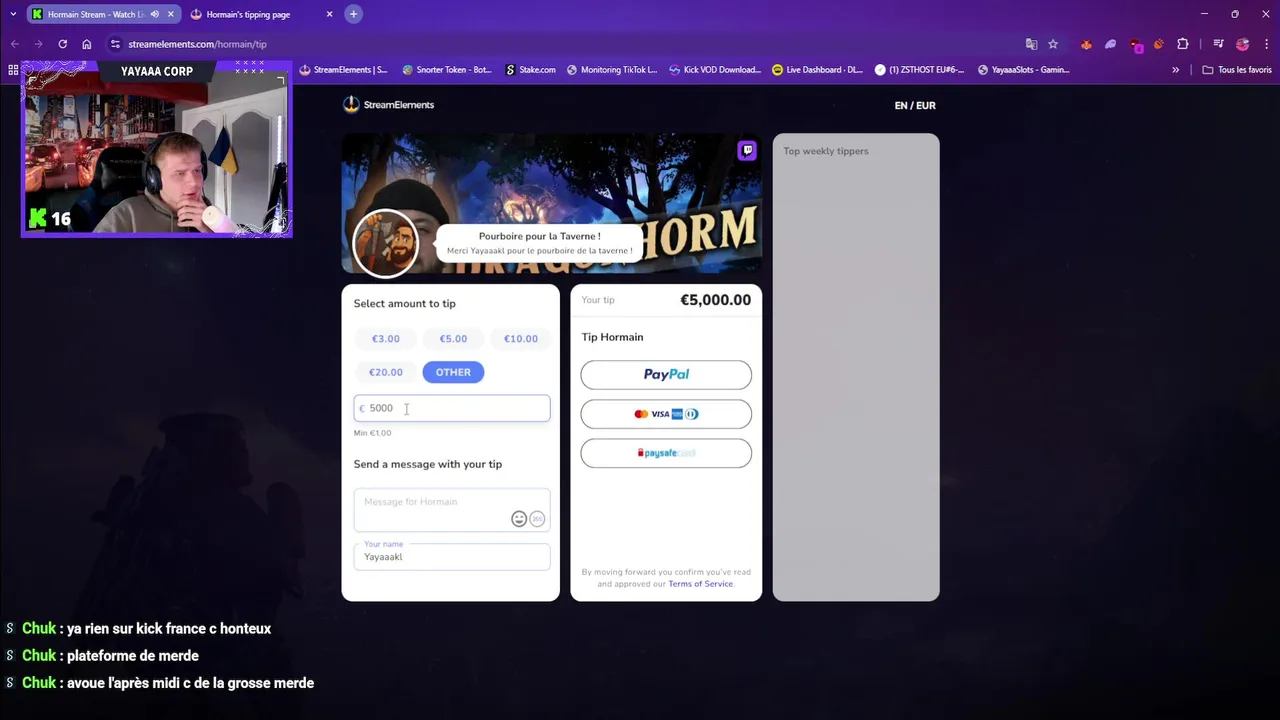The height and width of the screenshot is (720, 1280).
Task: Click Hormain's round avatar on banner
Action: point(386,242)
